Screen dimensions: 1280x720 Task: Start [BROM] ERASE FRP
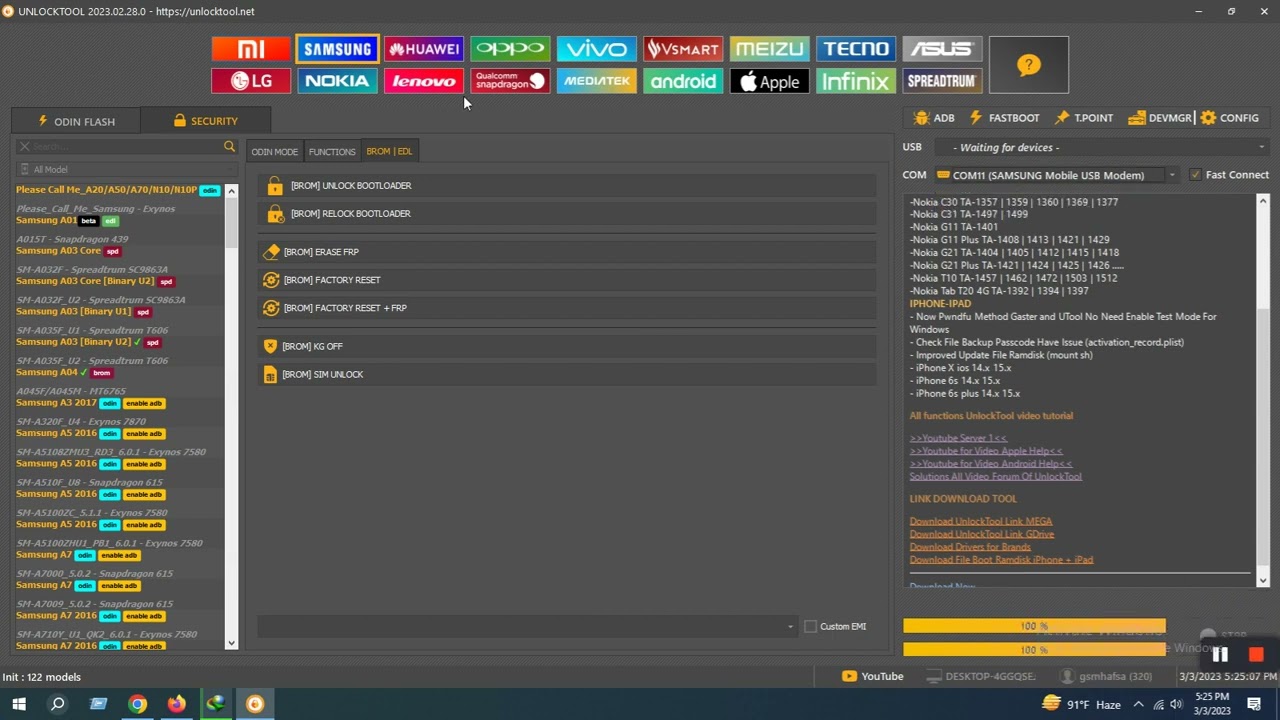pyautogui.click(x=567, y=252)
